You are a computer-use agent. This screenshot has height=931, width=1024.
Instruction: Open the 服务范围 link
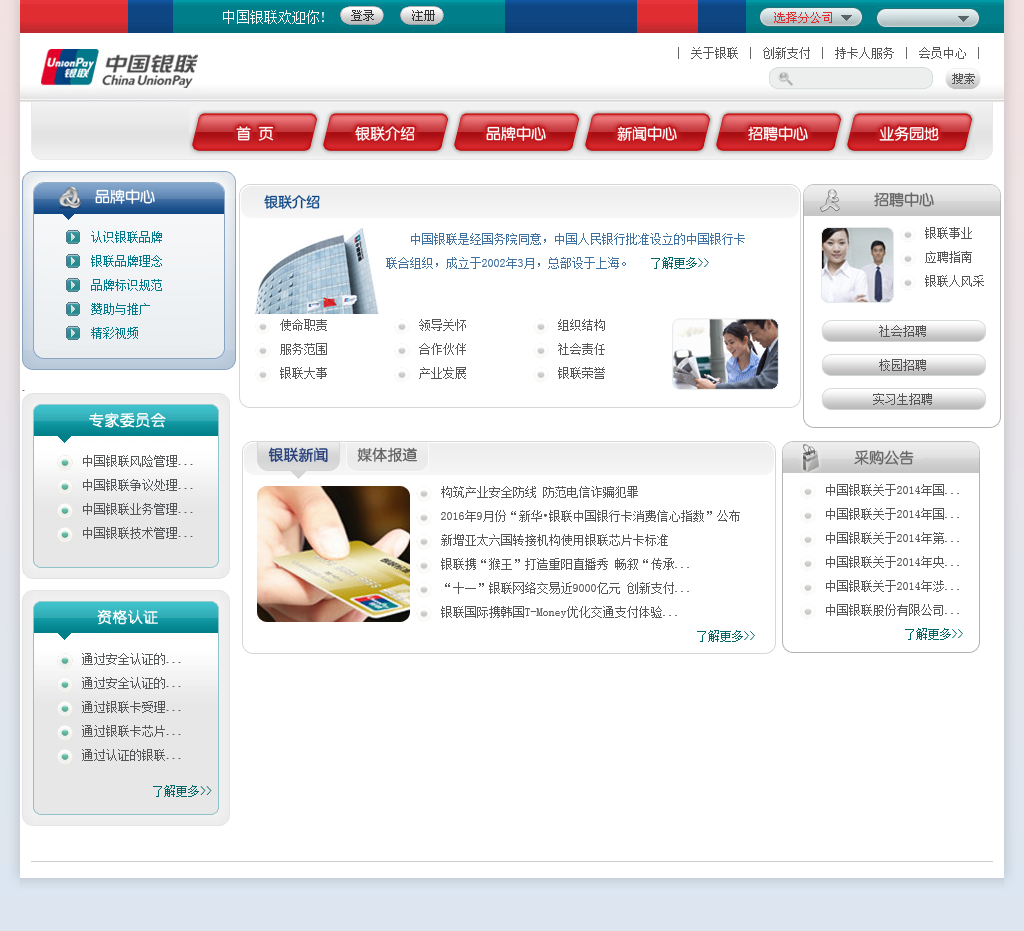304,349
